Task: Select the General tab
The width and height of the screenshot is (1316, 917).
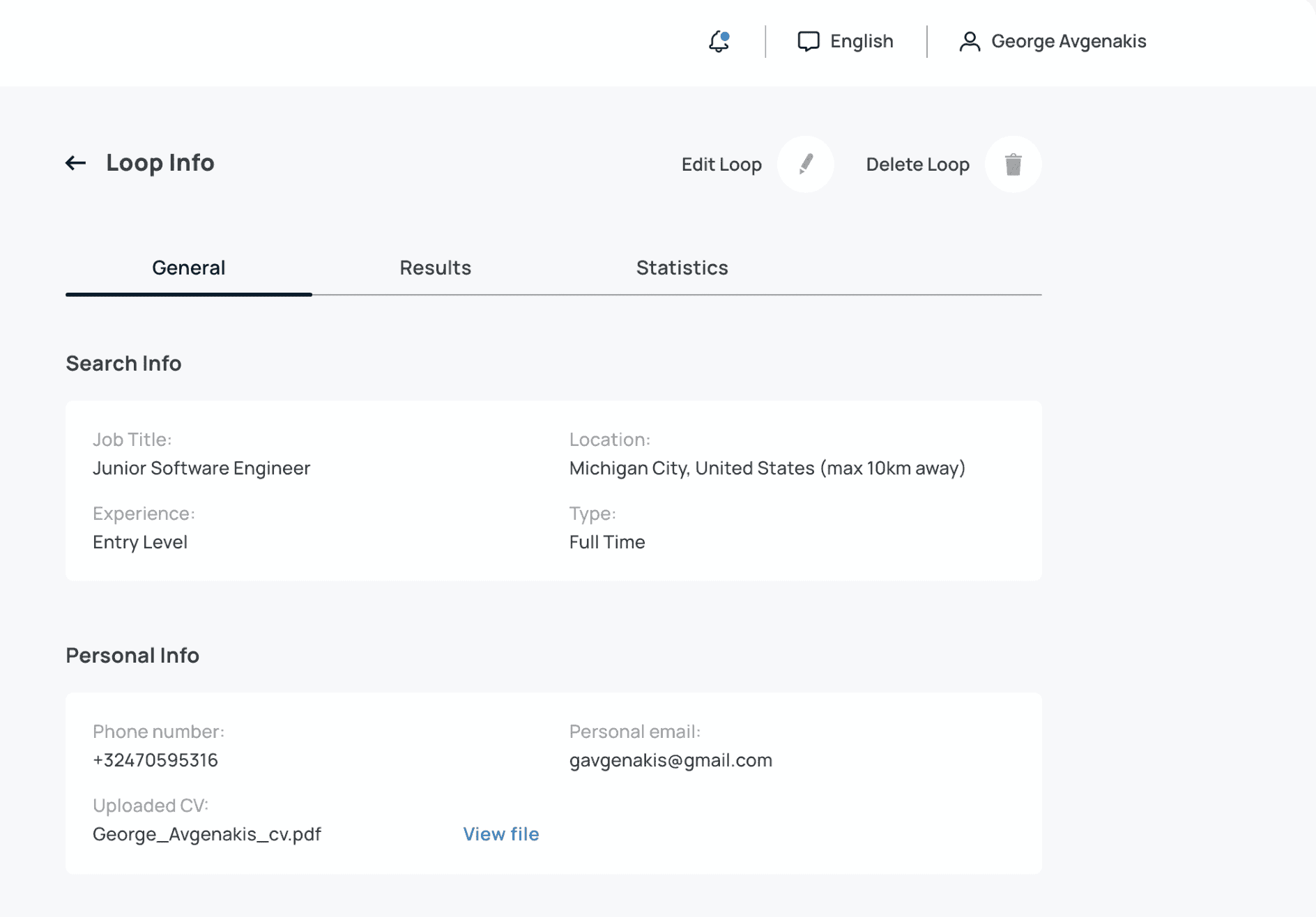Action: coord(188,268)
